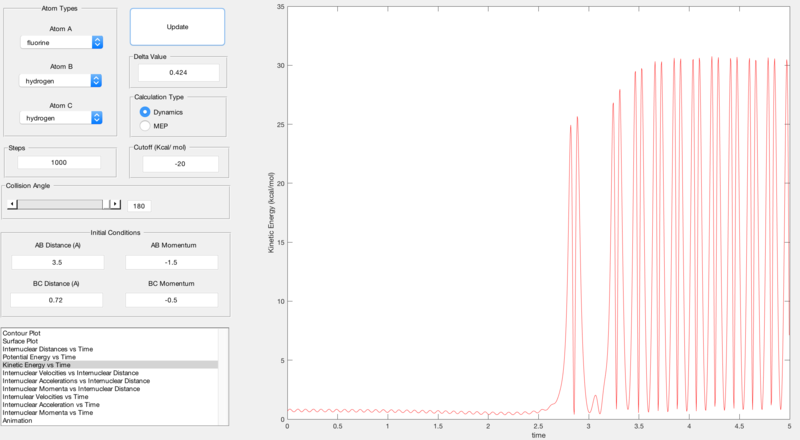The image size is (800, 440).
Task: Open the Atom B hydrogen dropdown
Action: click(x=61, y=81)
